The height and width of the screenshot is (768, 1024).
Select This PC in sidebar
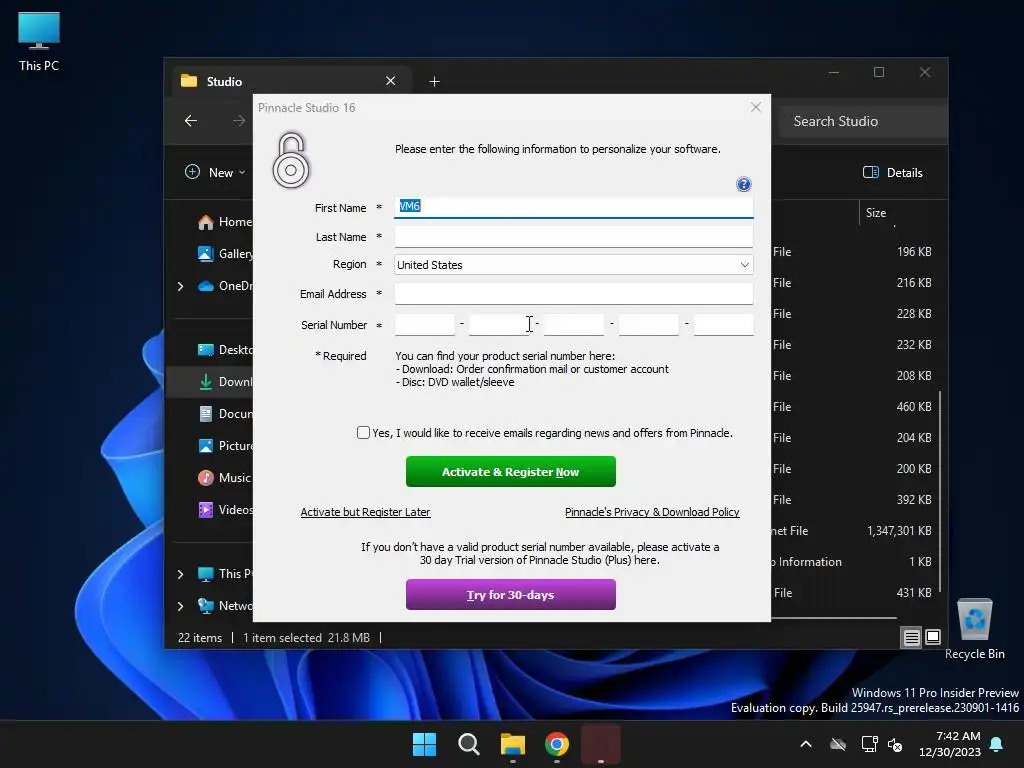click(225, 574)
